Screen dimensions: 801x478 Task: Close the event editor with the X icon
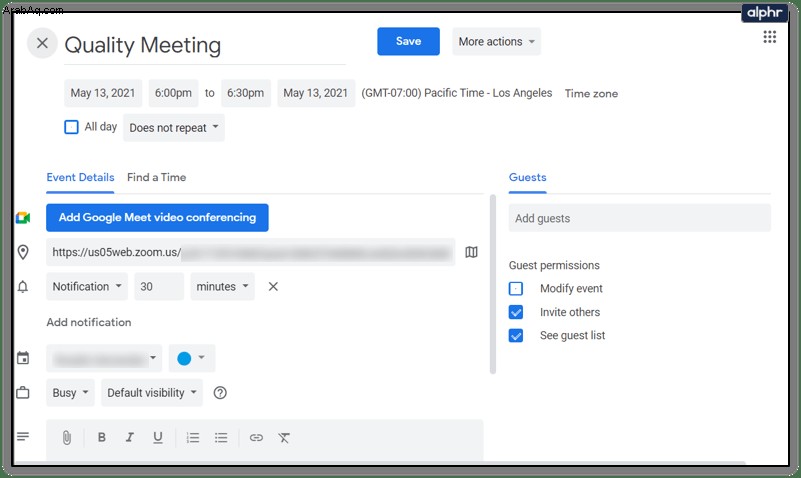click(x=42, y=43)
